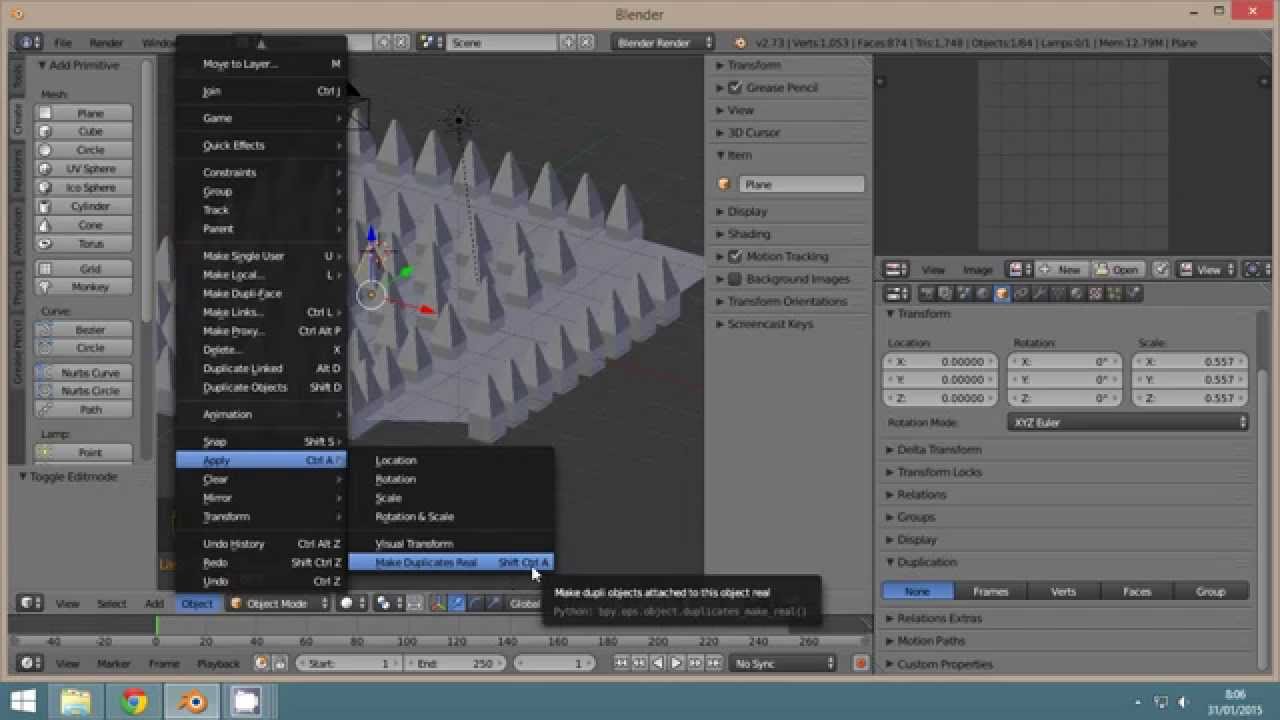The image size is (1280, 720).
Task: Click the pin image icon in UV editor
Action: point(1161,269)
